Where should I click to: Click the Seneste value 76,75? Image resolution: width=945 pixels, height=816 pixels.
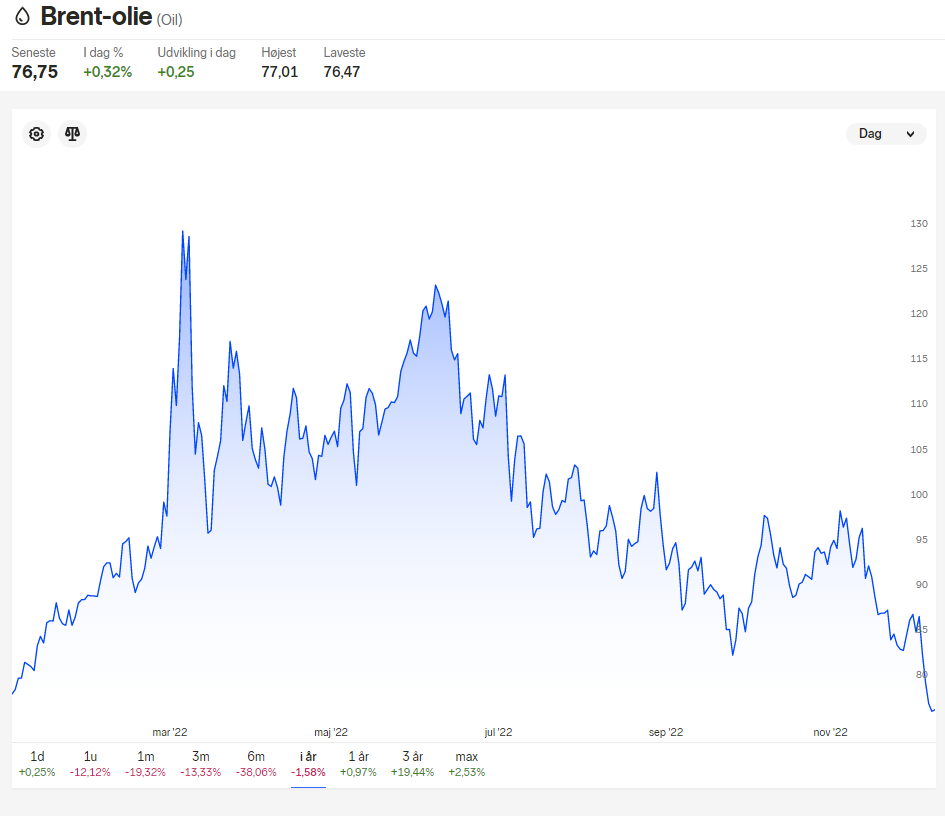tap(35, 72)
